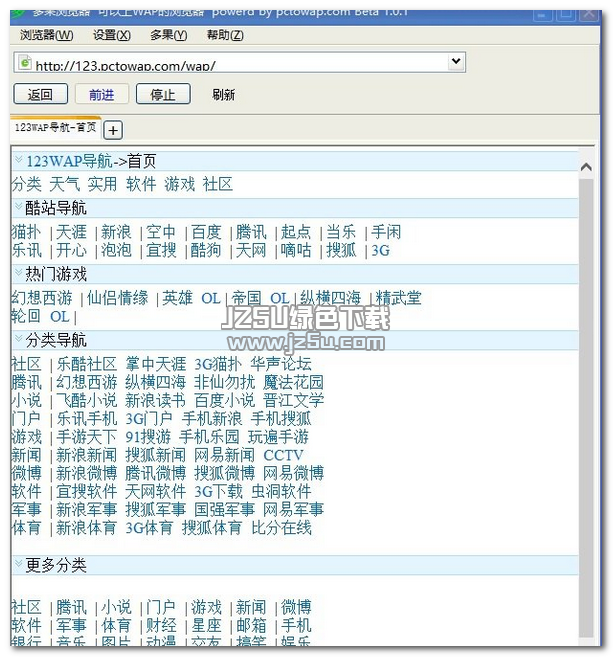Open the 天气 top navigation link
The width and height of the screenshot is (613, 657).
click(65, 184)
